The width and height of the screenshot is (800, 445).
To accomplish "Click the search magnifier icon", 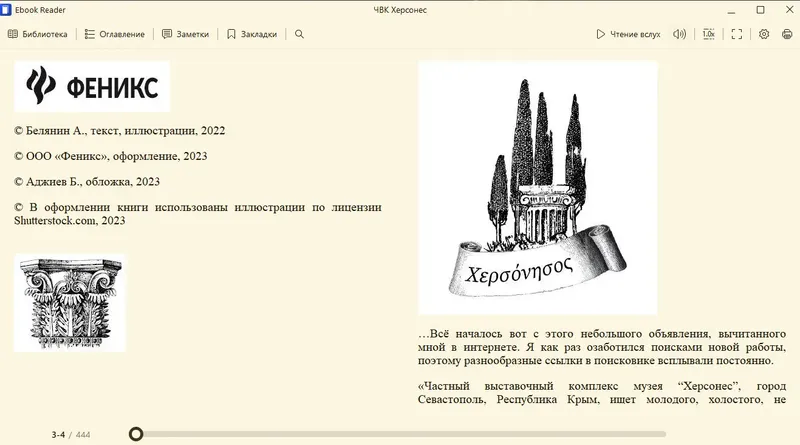I will [299, 34].
